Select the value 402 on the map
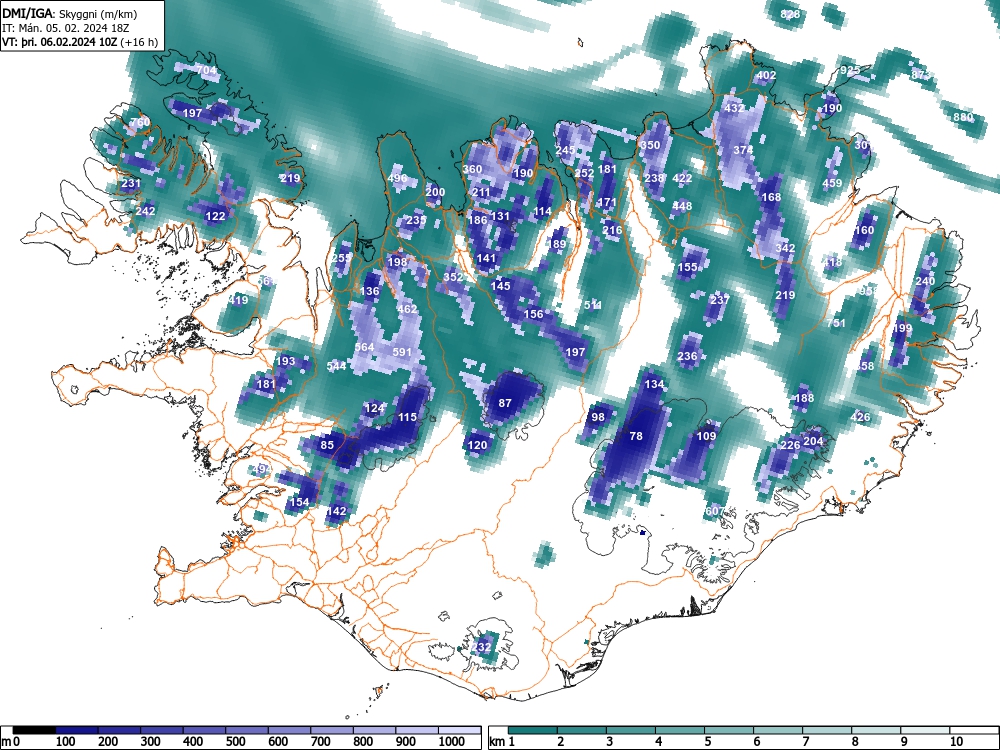 click(x=766, y=75)
